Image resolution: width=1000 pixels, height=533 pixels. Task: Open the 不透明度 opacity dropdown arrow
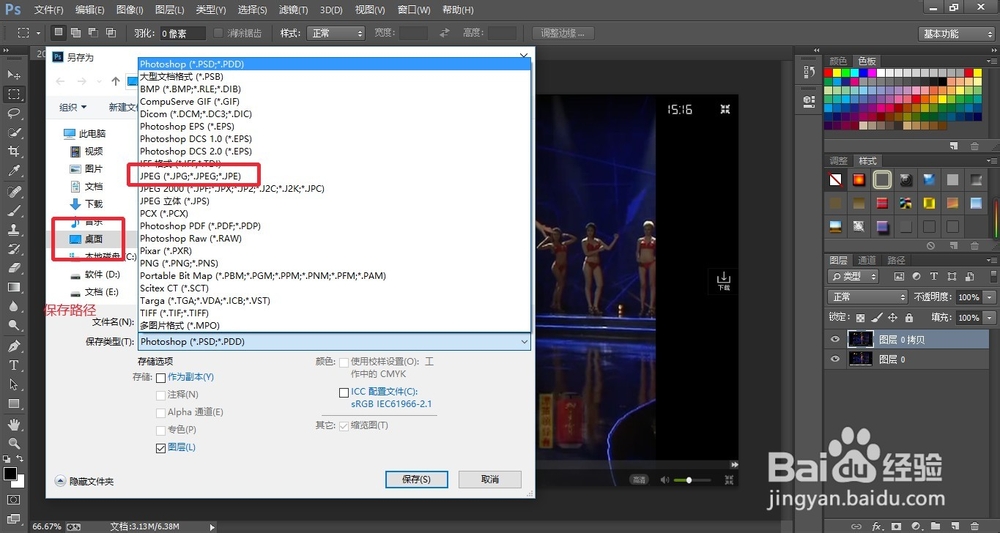pos(989,297)
